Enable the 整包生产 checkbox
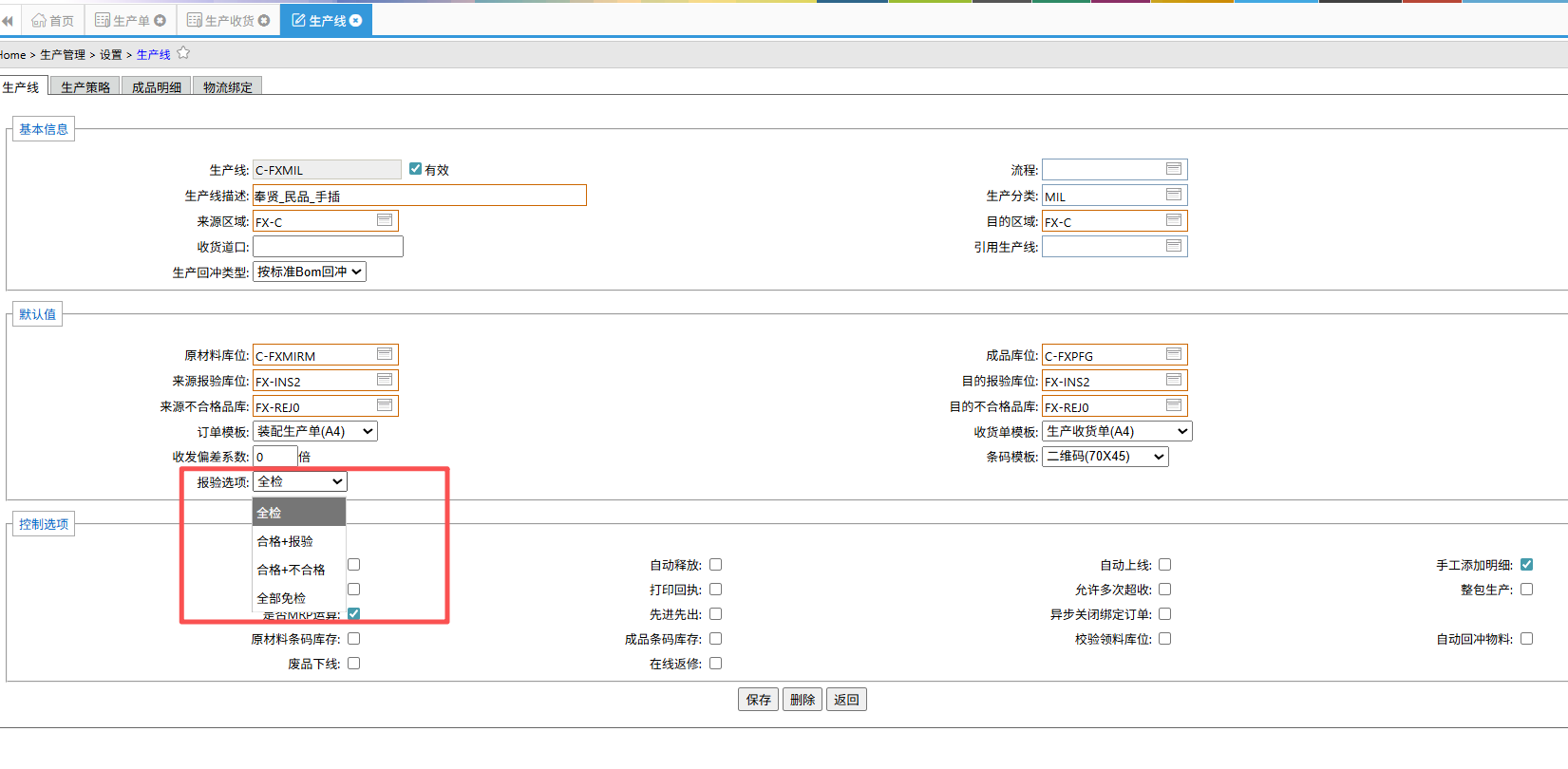Screen dimensions: 1568x769 point(1526,589)
